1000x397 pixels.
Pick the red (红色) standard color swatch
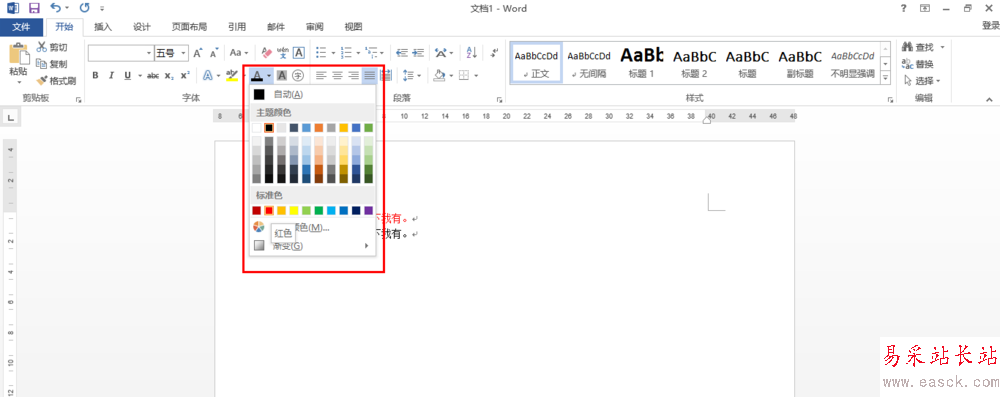[x=269, y=211]
